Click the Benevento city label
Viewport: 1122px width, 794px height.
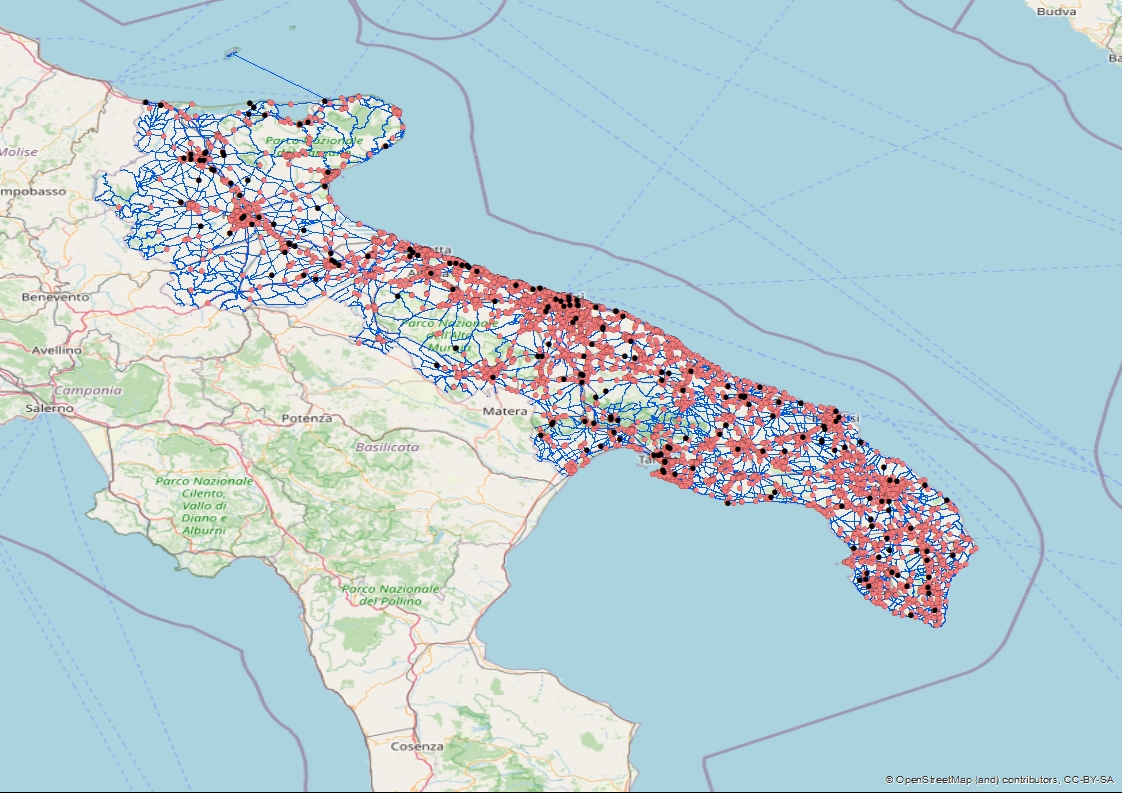[x=56, y=297]
